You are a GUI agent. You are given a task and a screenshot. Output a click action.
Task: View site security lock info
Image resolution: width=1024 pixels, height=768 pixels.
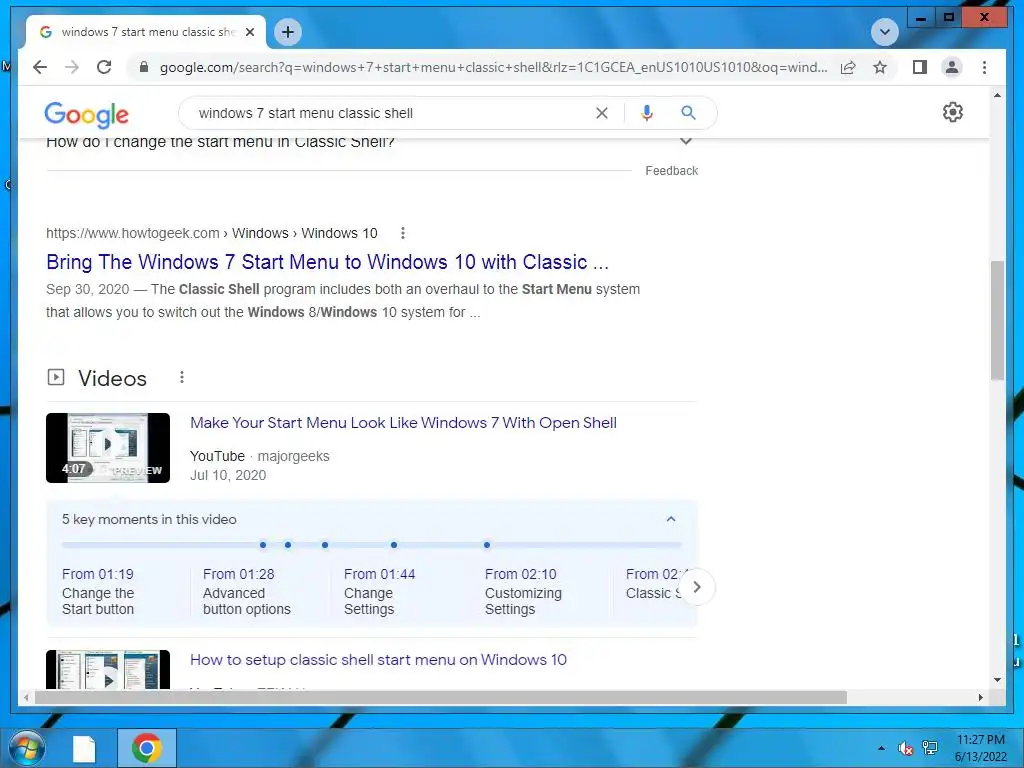[144, 67]
